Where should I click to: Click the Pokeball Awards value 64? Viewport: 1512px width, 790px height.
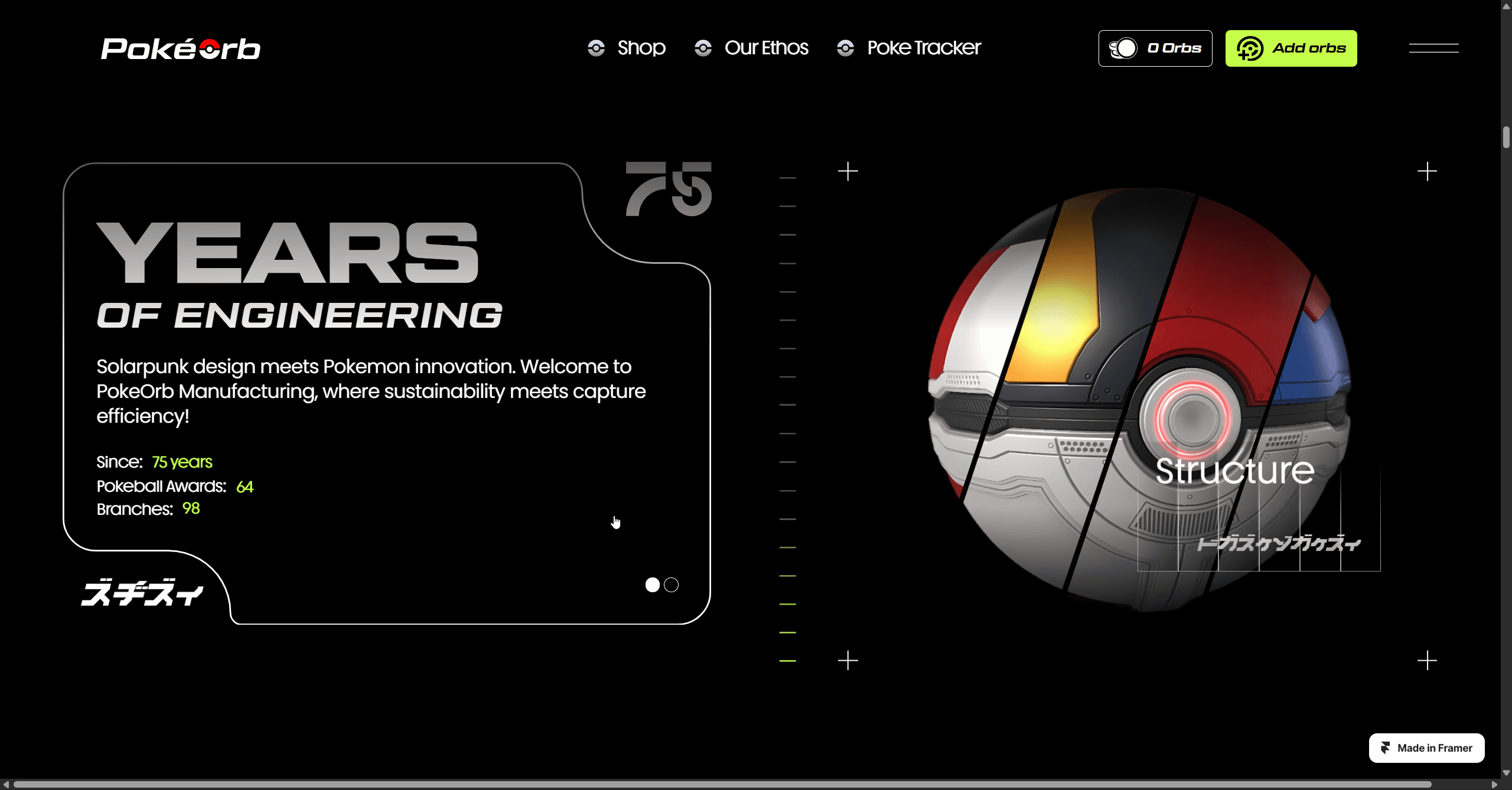[x=245, y=487]
